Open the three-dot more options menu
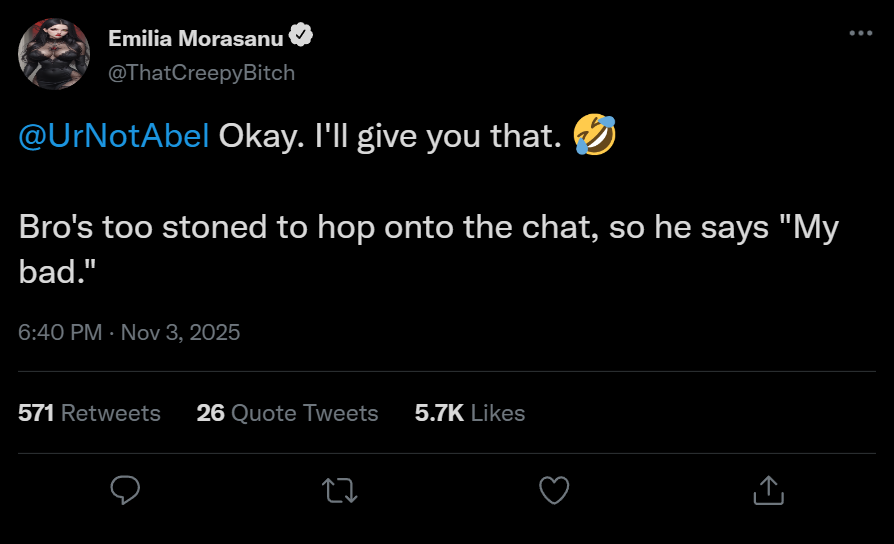 tap(860, 33)
